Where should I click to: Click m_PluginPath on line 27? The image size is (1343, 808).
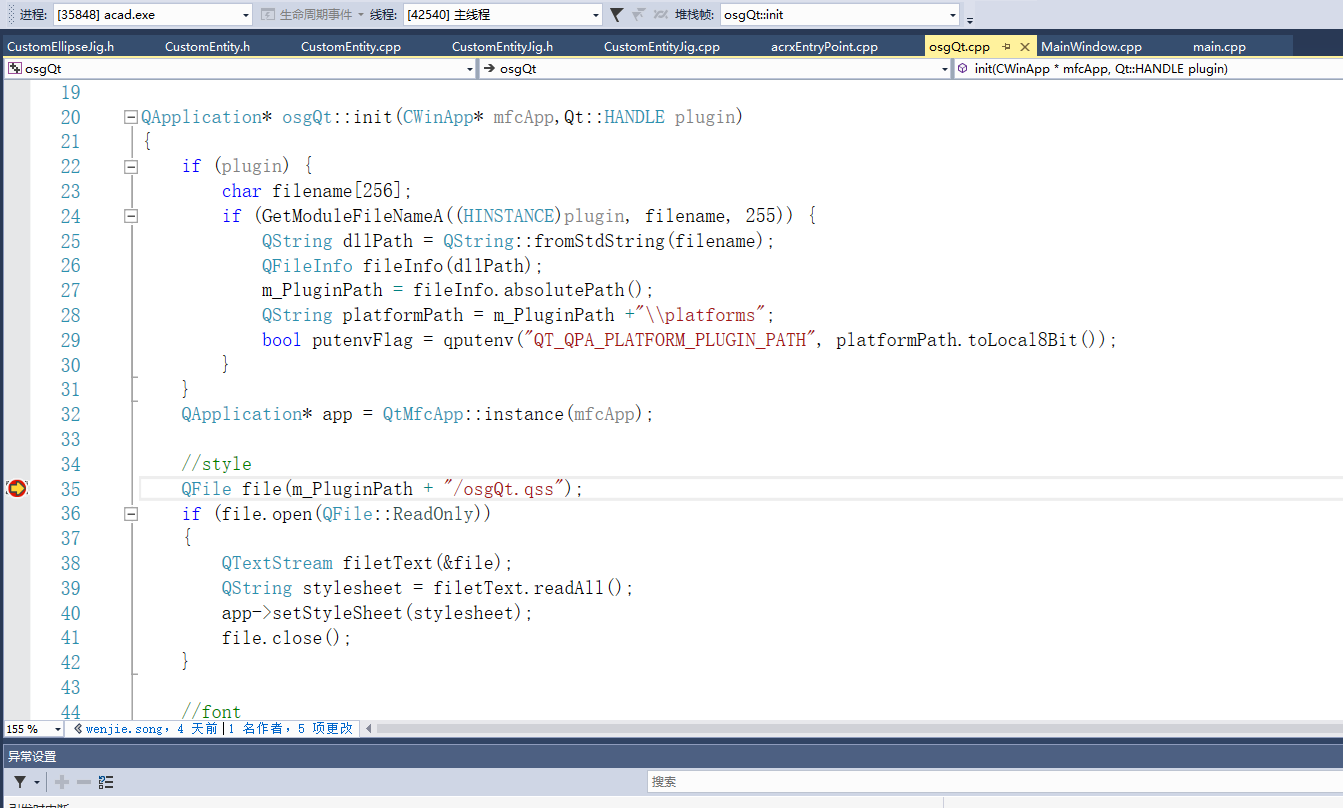[x=322, y=290]
